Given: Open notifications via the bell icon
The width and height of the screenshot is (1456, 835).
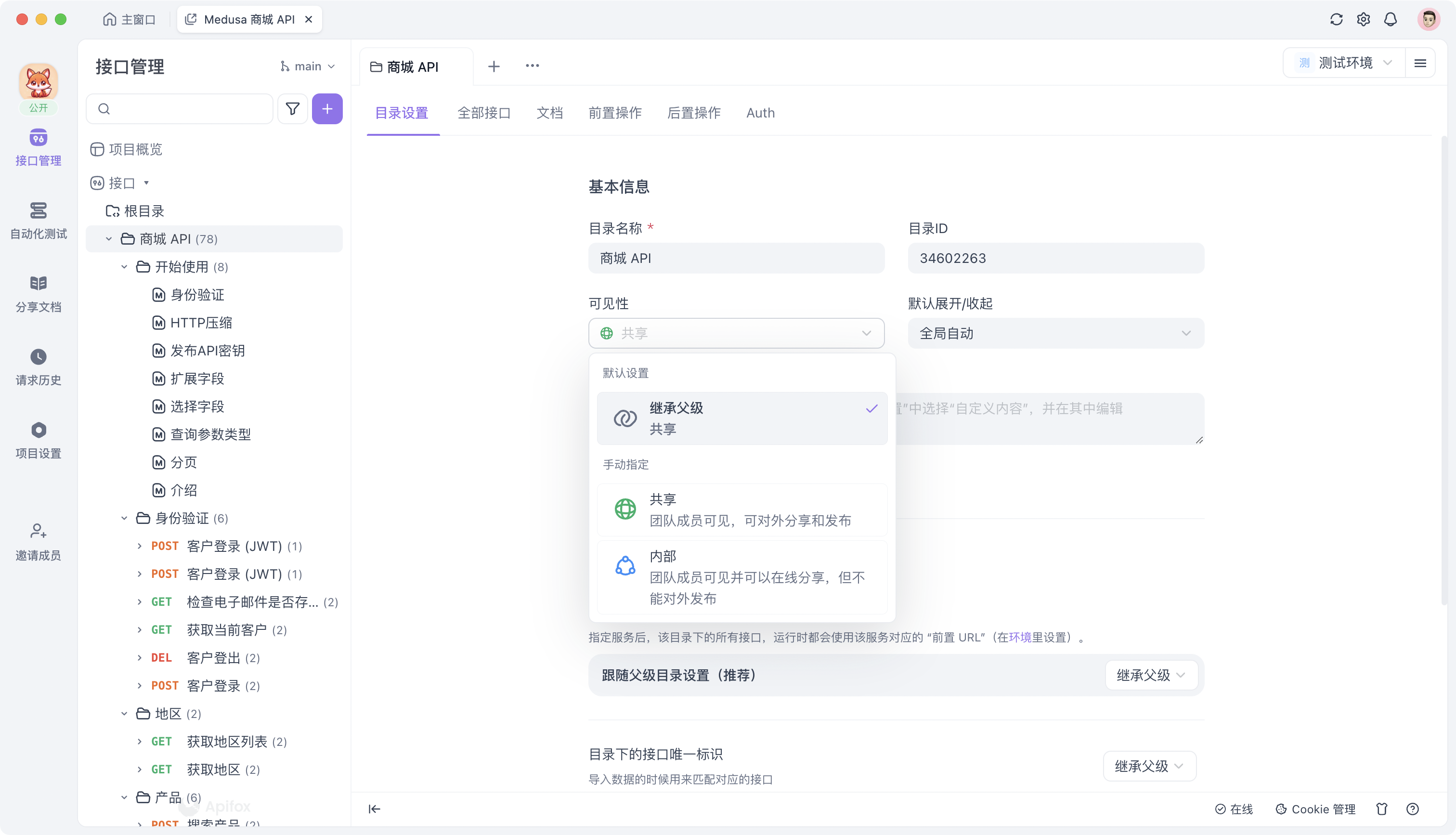Looking at the screenshot, I should (x=1391, y=19).
